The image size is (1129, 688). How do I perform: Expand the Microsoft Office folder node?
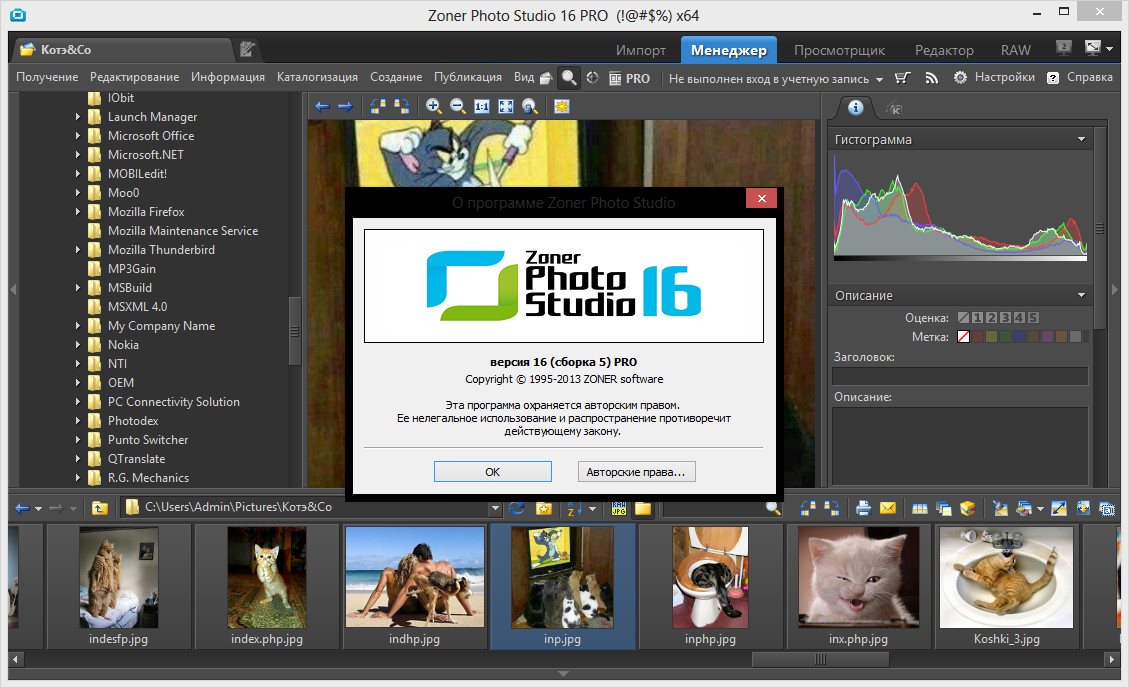[78, 135]
